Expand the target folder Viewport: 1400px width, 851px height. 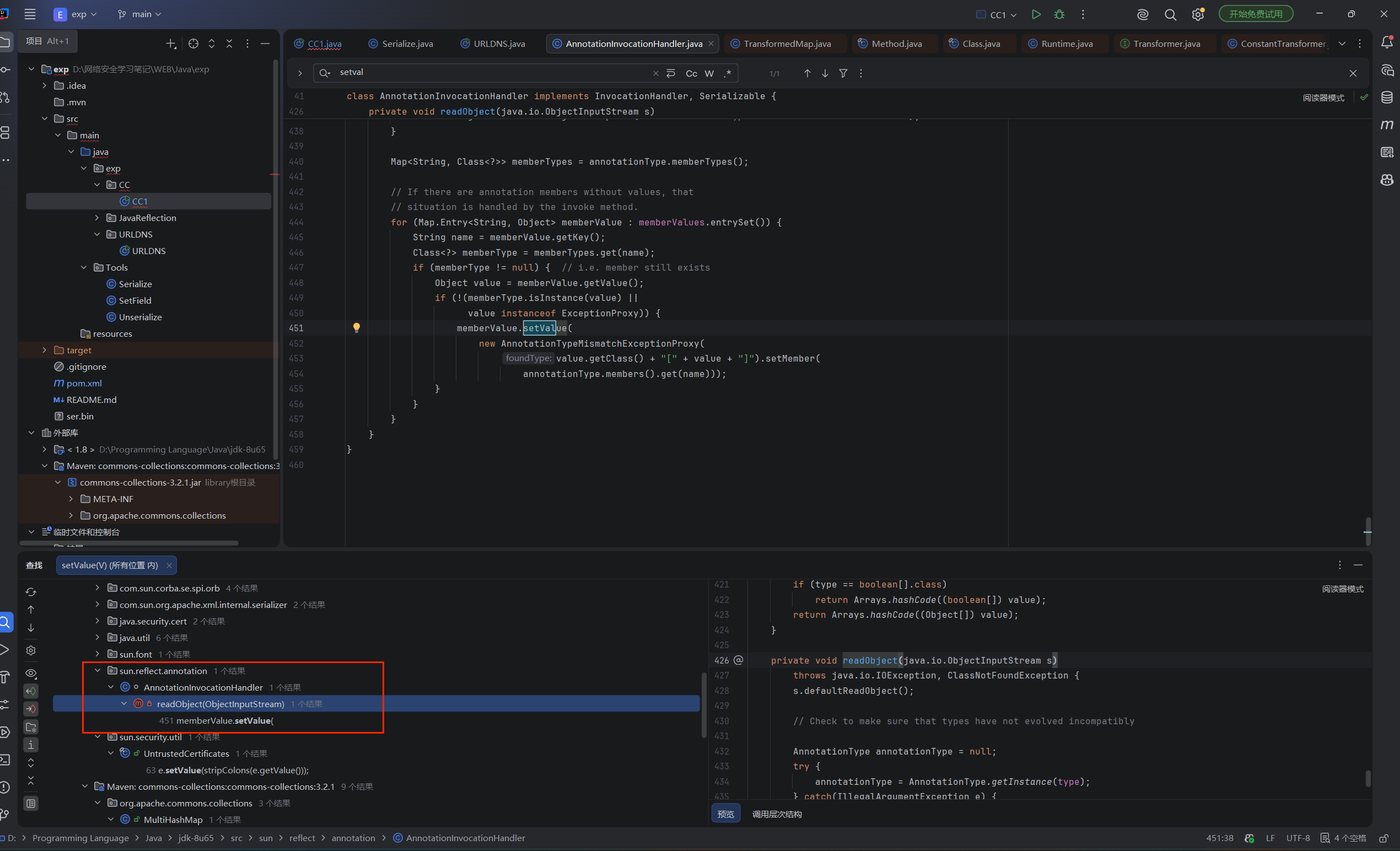click(x=44, y=350)
